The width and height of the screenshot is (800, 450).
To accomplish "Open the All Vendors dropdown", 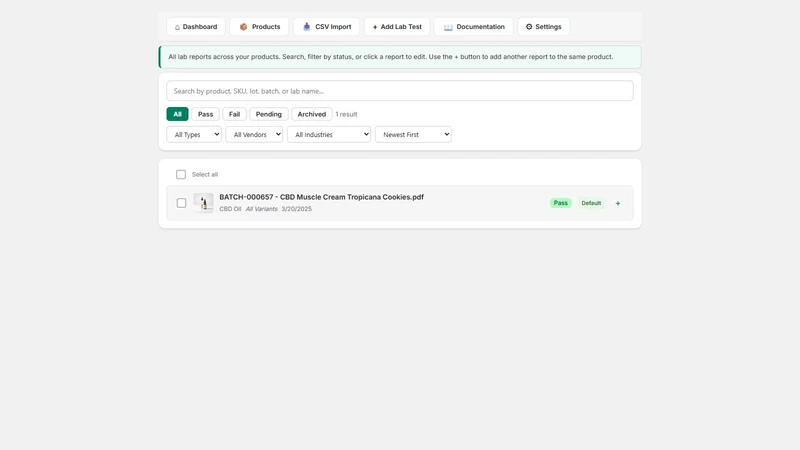I will [x=254, y=135].
